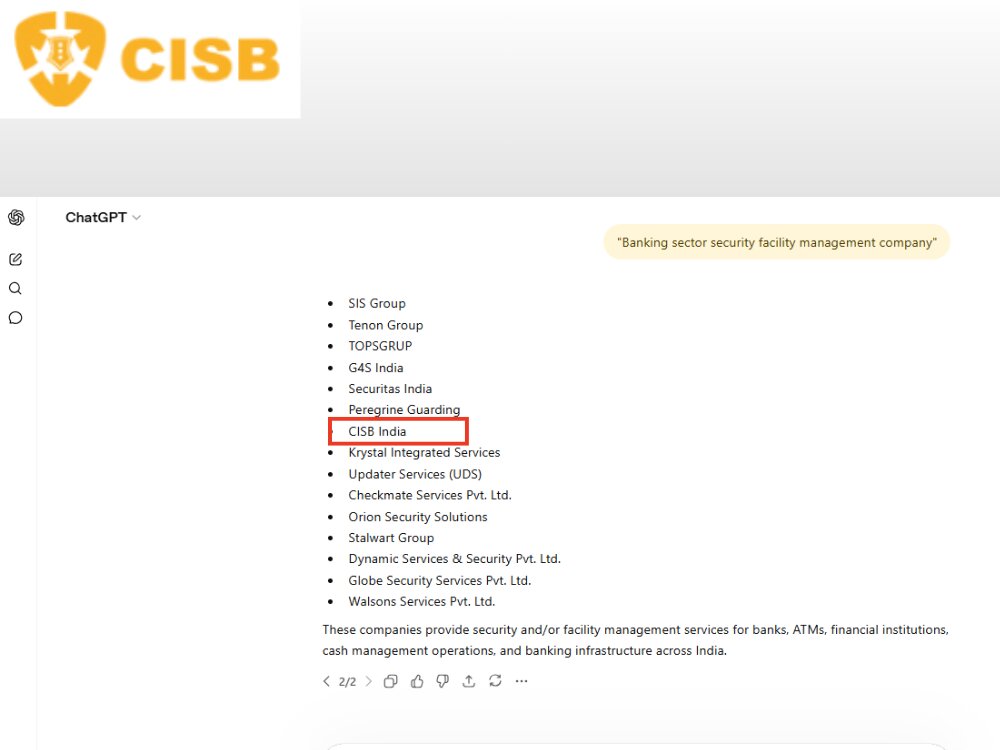Open the chat bubble icon in sidebar
The image size is (1000, 750).
[x=15, y=318]
